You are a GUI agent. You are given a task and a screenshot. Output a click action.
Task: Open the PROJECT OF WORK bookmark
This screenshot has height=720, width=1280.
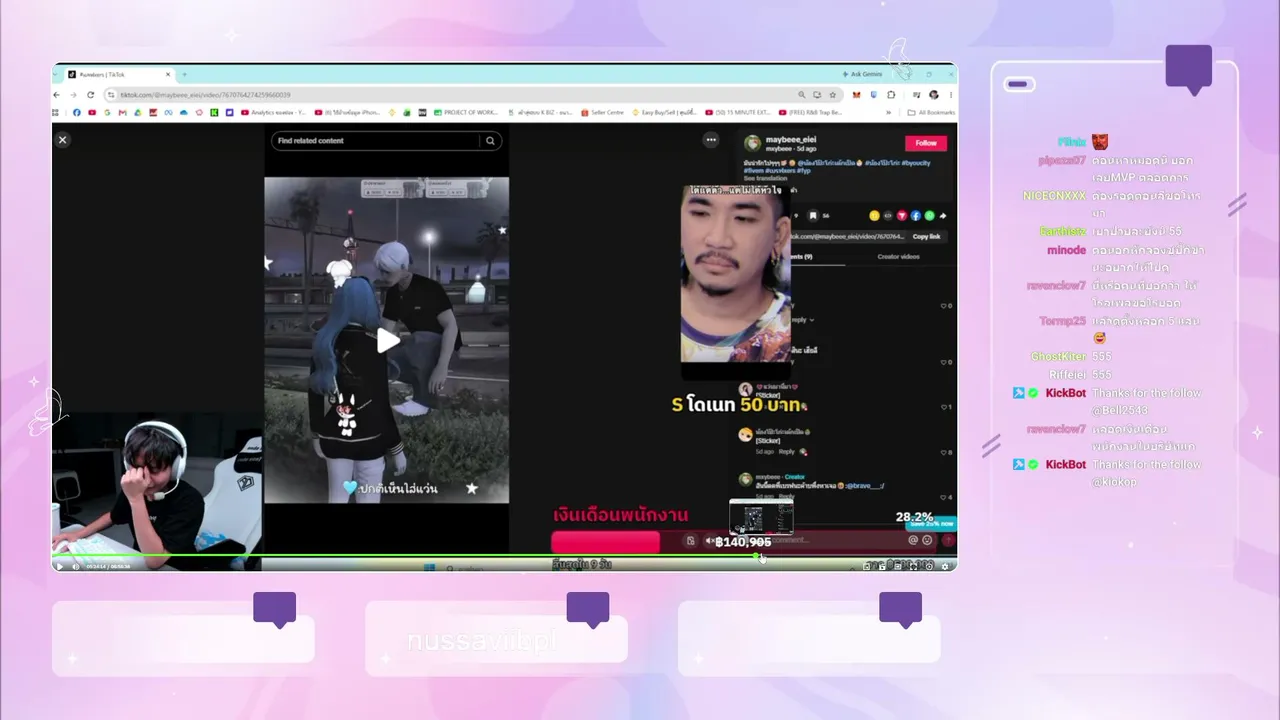click(465, 113)
